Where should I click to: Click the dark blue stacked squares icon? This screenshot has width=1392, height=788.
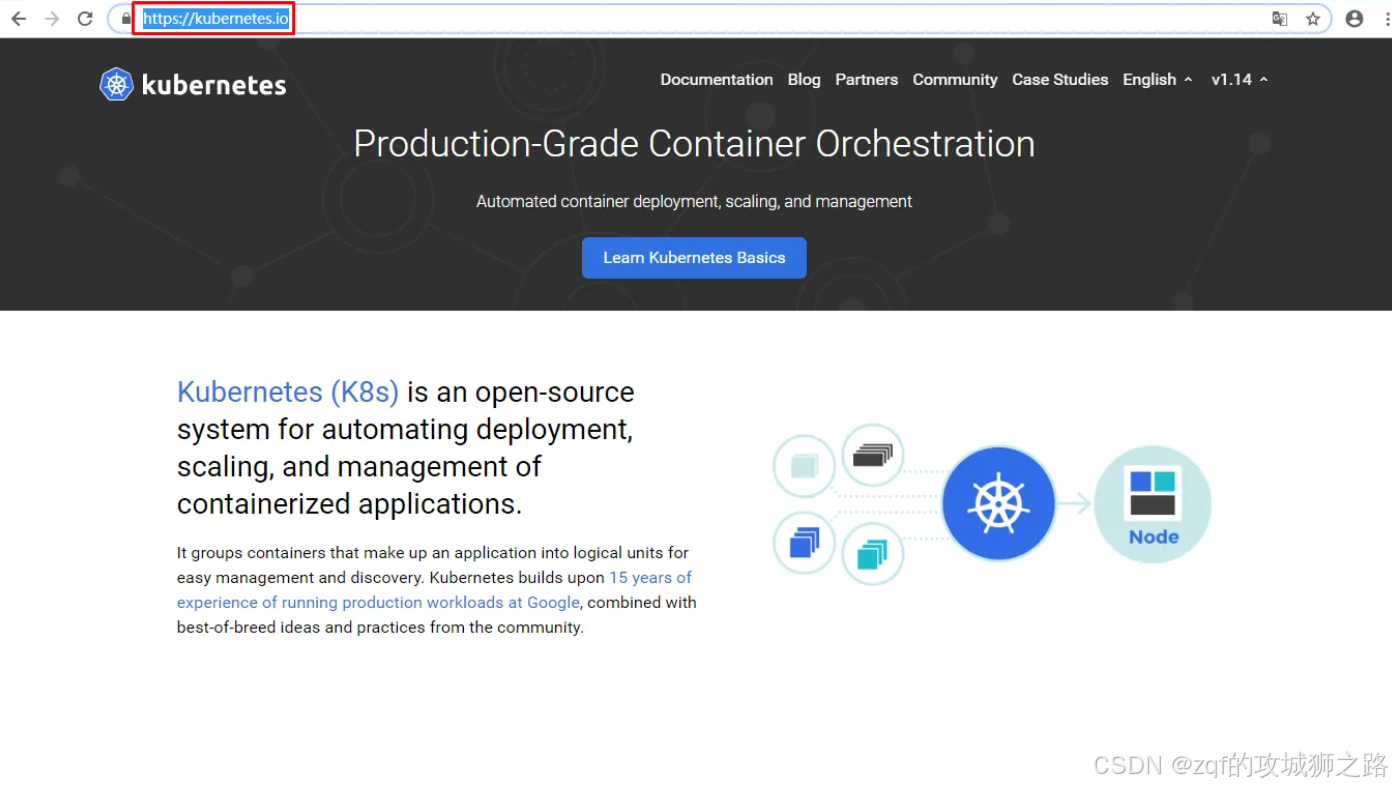804,542
